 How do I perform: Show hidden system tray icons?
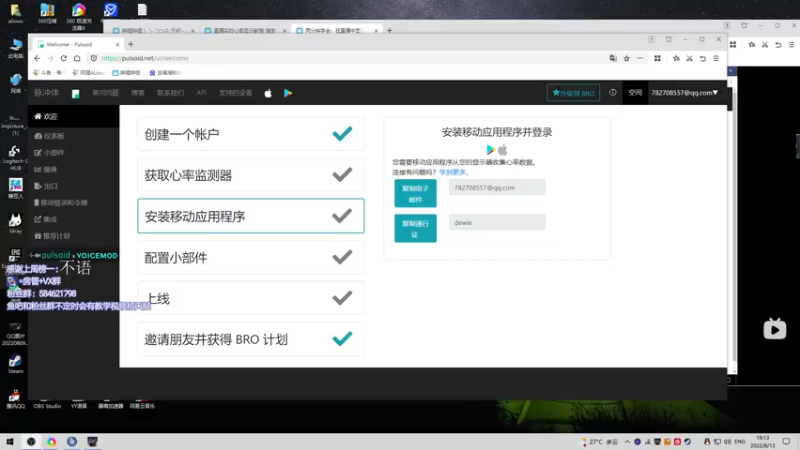coord(627,442)
